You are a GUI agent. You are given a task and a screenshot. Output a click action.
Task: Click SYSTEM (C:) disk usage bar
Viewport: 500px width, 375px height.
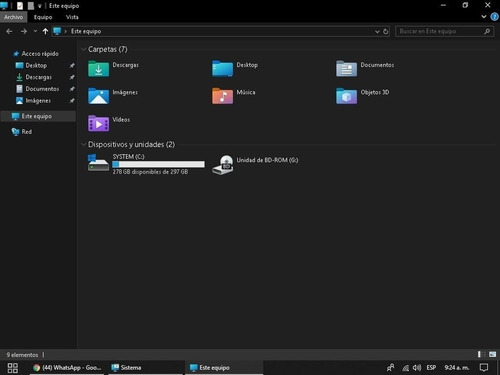(158, 164)
